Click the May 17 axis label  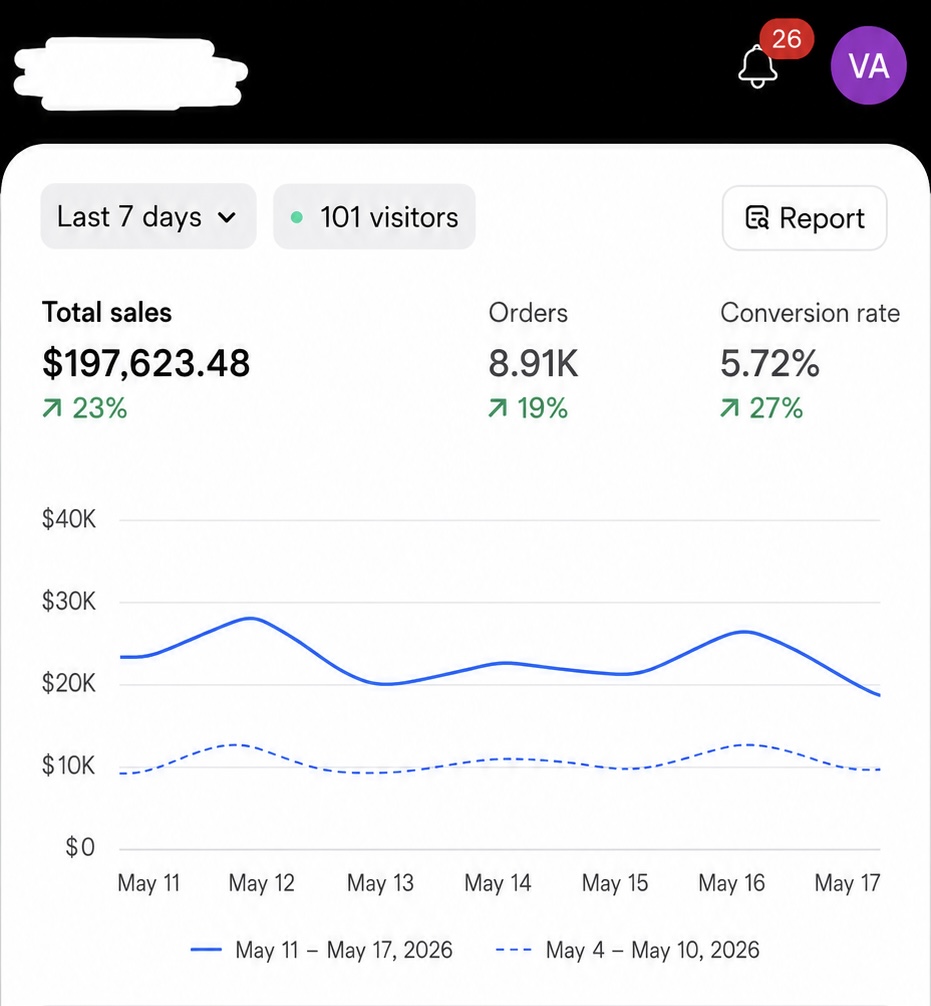tap(847, 883)
